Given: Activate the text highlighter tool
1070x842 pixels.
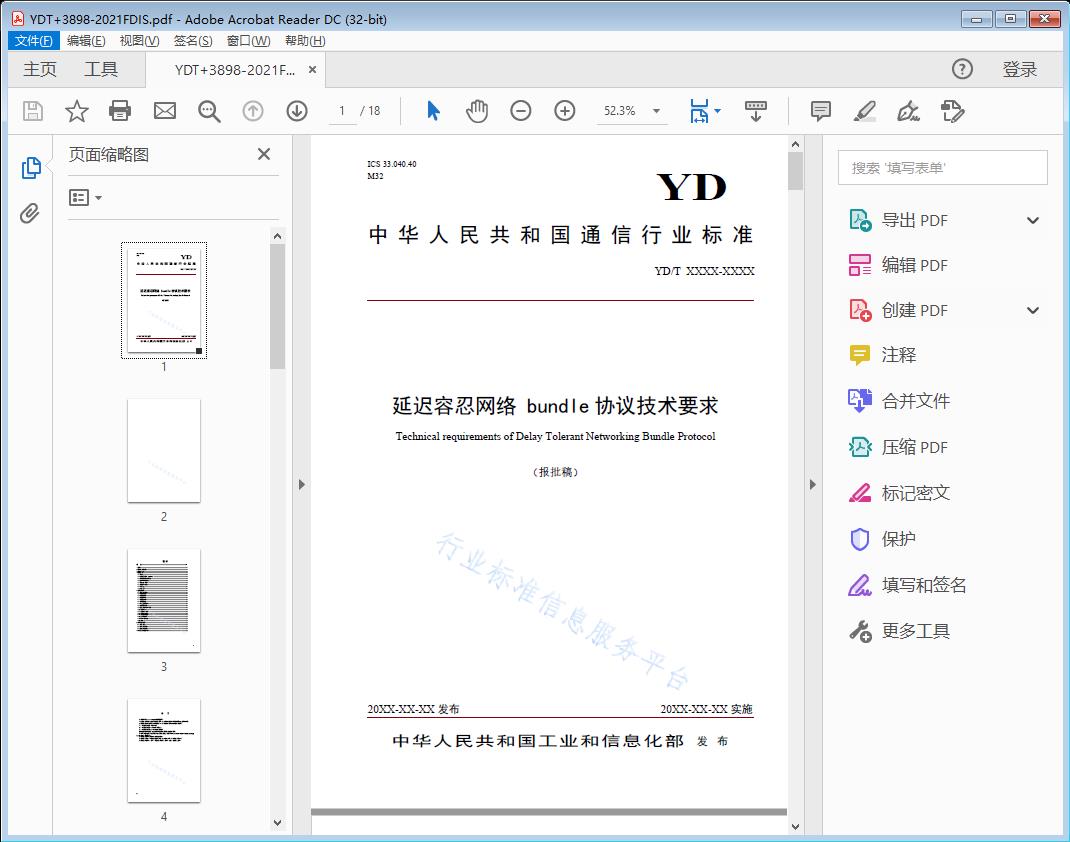Looking at the screenshot, I should point(864,111).
